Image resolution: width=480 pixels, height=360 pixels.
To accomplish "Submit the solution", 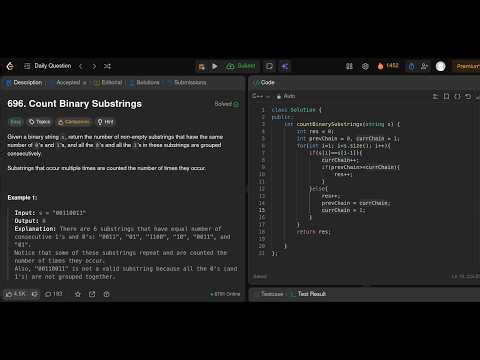I will click(x=241, y=66).
